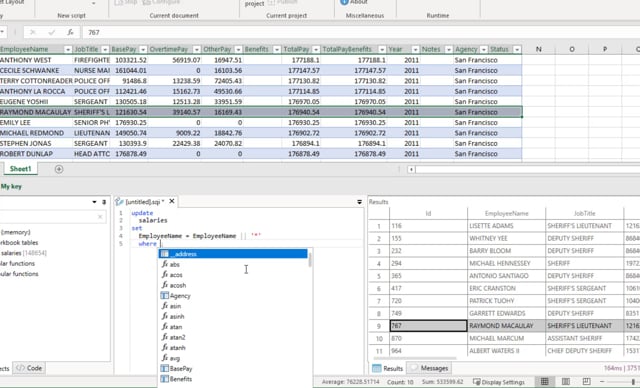
Task: Open BasePay column filter dropdown
Action: pyautogui.click(x=143, y=49)
